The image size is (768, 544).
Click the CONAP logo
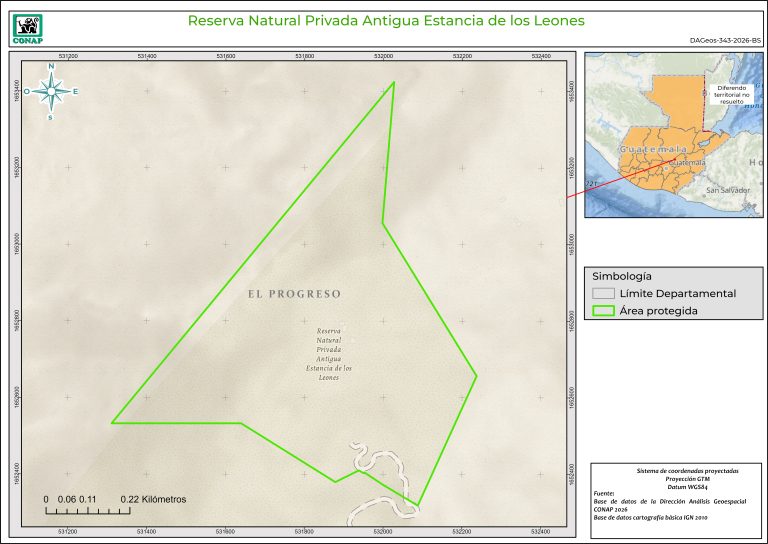(x=24, y=25)
